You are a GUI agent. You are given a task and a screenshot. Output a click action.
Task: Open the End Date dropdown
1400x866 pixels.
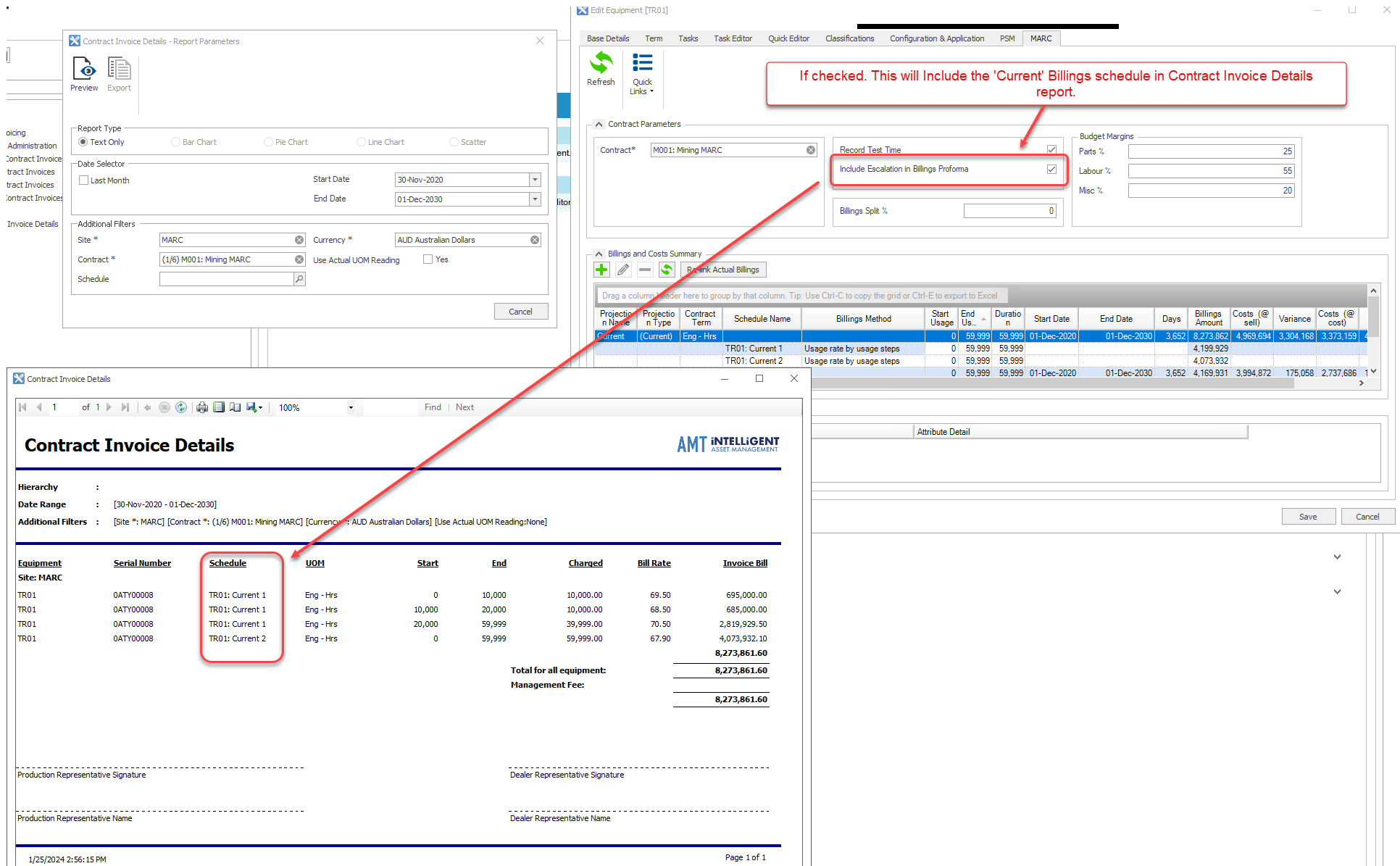535,199
